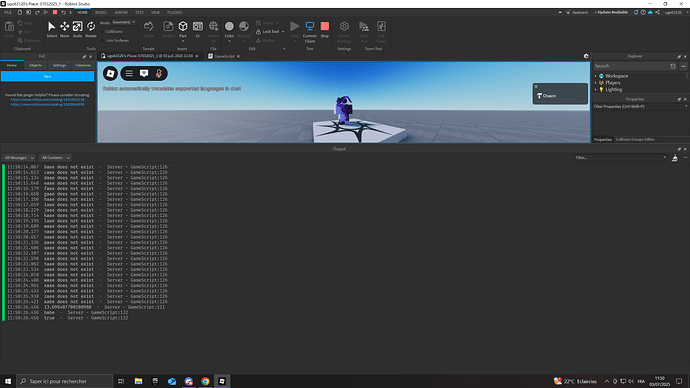This screenshot has width=690, height=388.
Task: Open the Toolbox
Action: tap(168, 29)
